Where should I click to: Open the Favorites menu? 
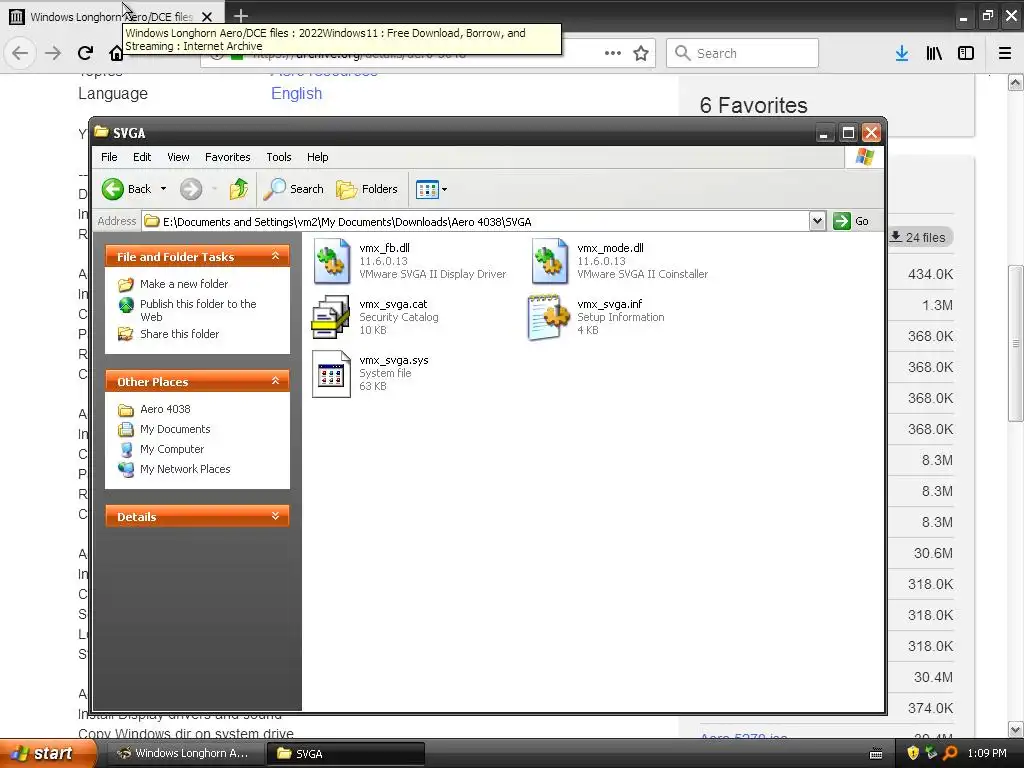click(227, 157)
